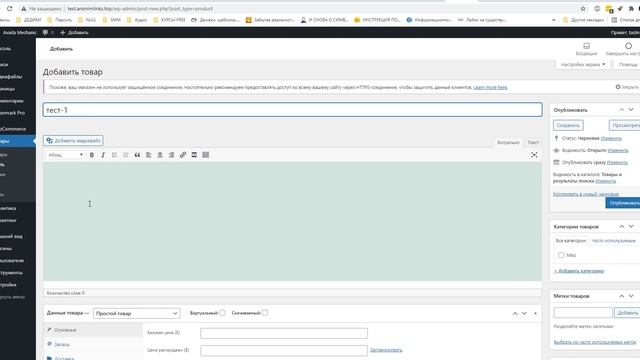Click the Запланировать sale price link
Screen dimensions: 640x360
click(386, 350)
